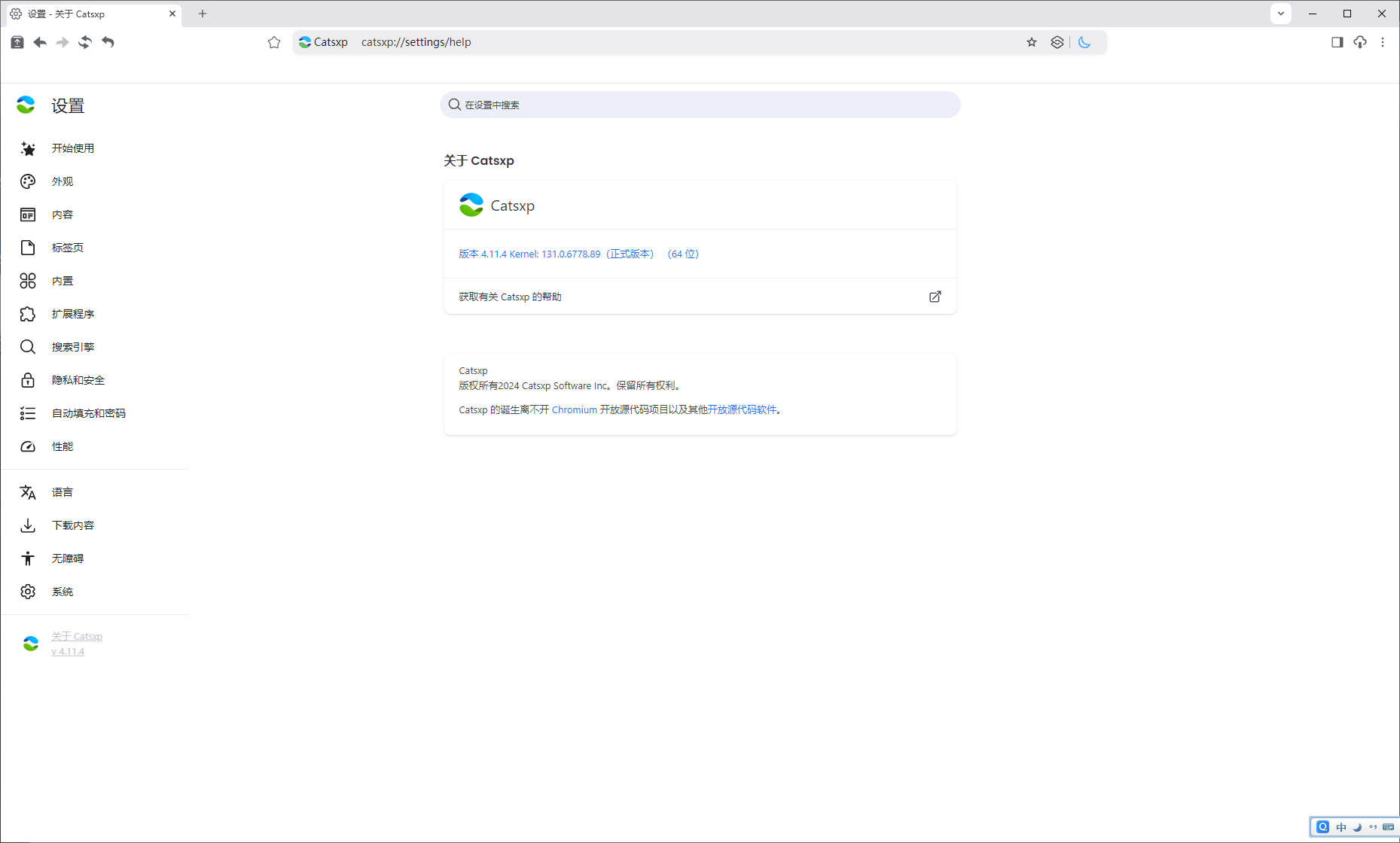Click the Catsxp site info chip
This screenshot has height=843, width=1400.
(324, 42)
